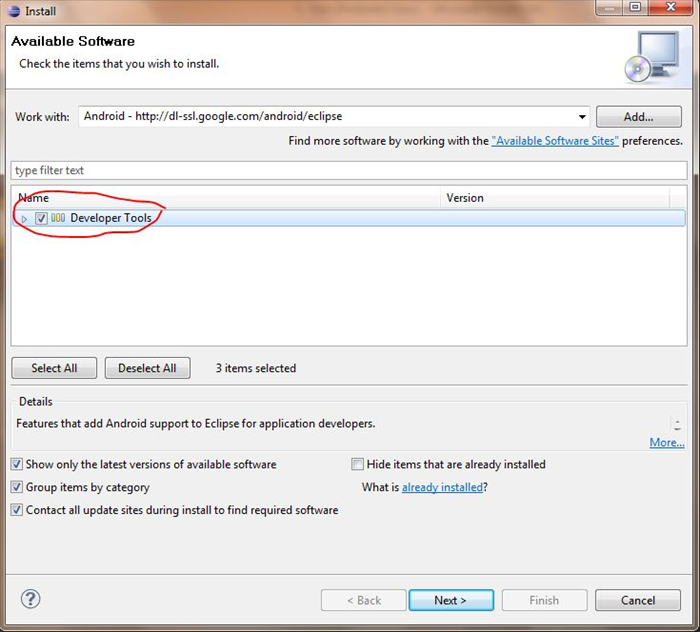This screenshot has height=632, width=700.
Task: Uncheck the Developer Tools checkbox
Action: pos(41,218)
